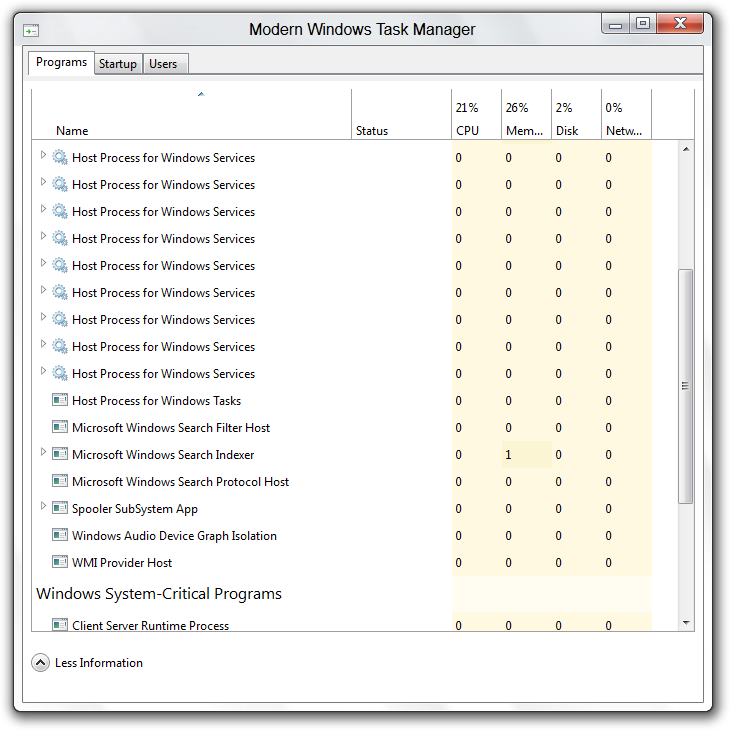Select Microsoft Windows Search Indexer text
The width and height of the screenshot is (732, 732).
163,455
